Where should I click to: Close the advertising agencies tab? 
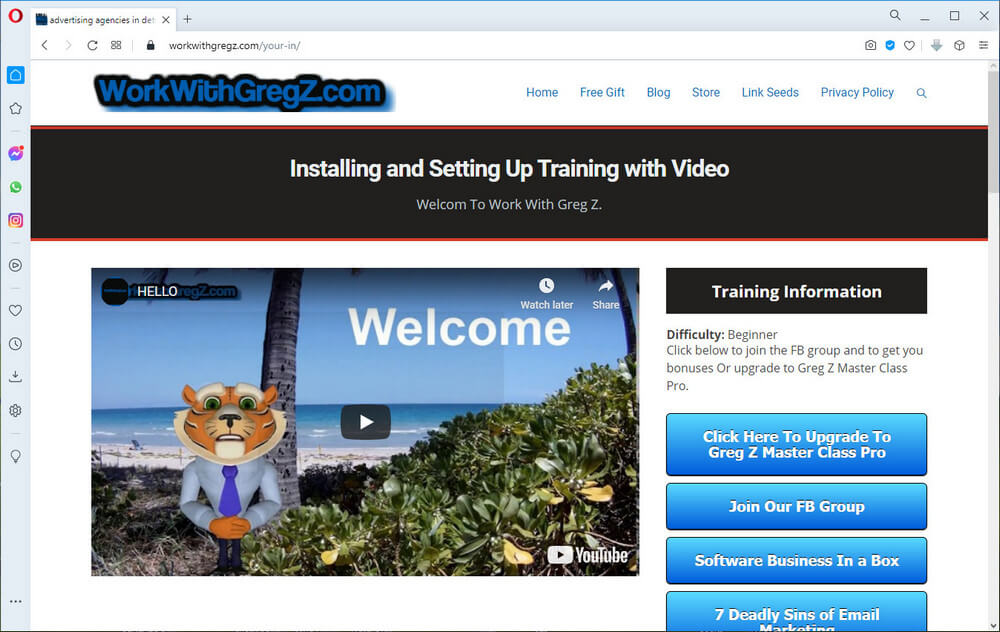click(166, 20)
